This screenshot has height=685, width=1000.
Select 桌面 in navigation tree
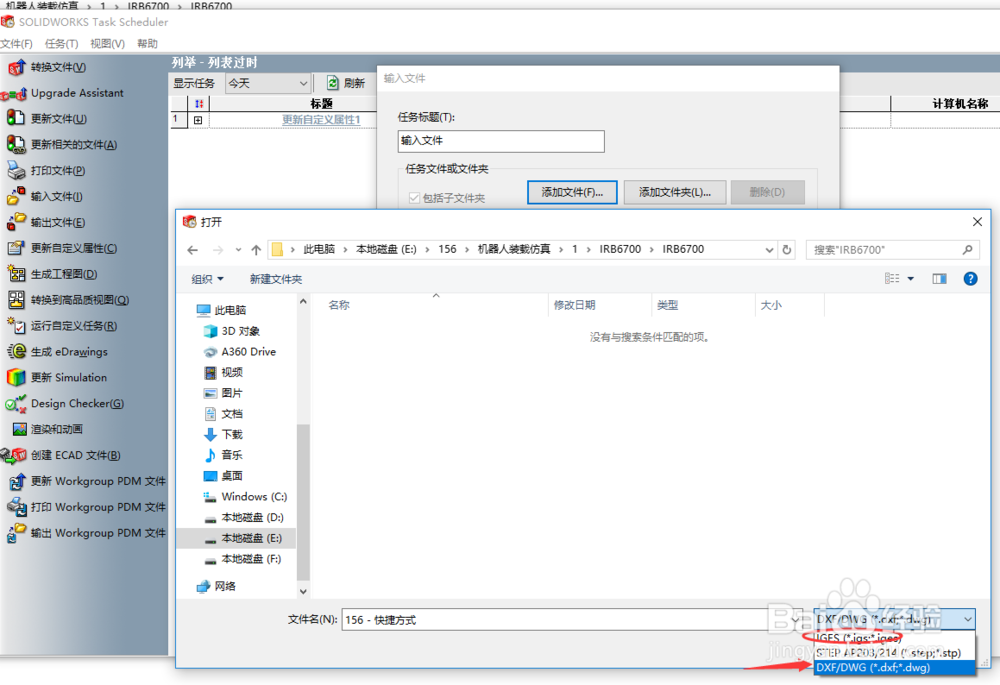tap(232, 476)
